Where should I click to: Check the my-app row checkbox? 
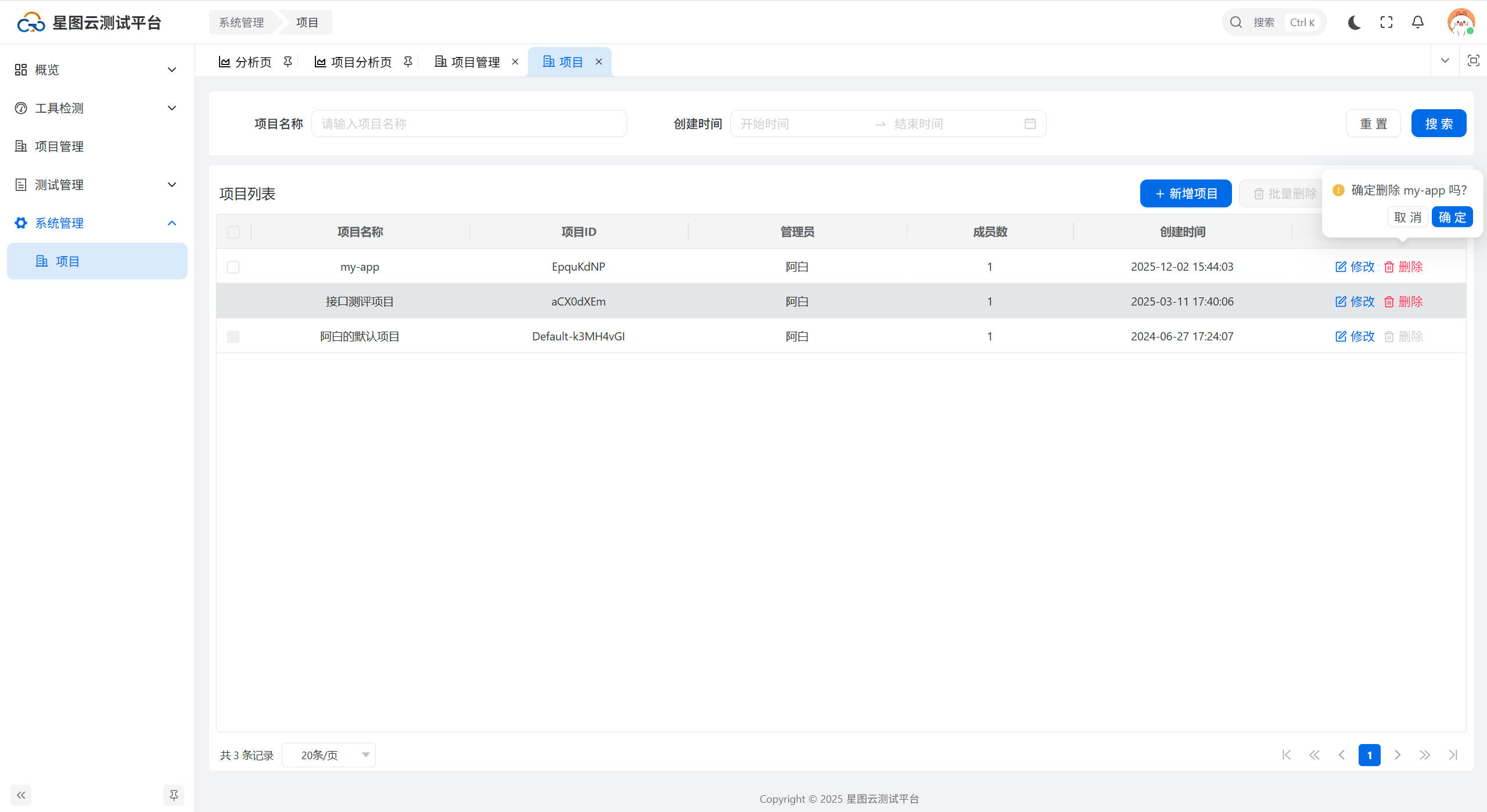(x=233, y=267)
